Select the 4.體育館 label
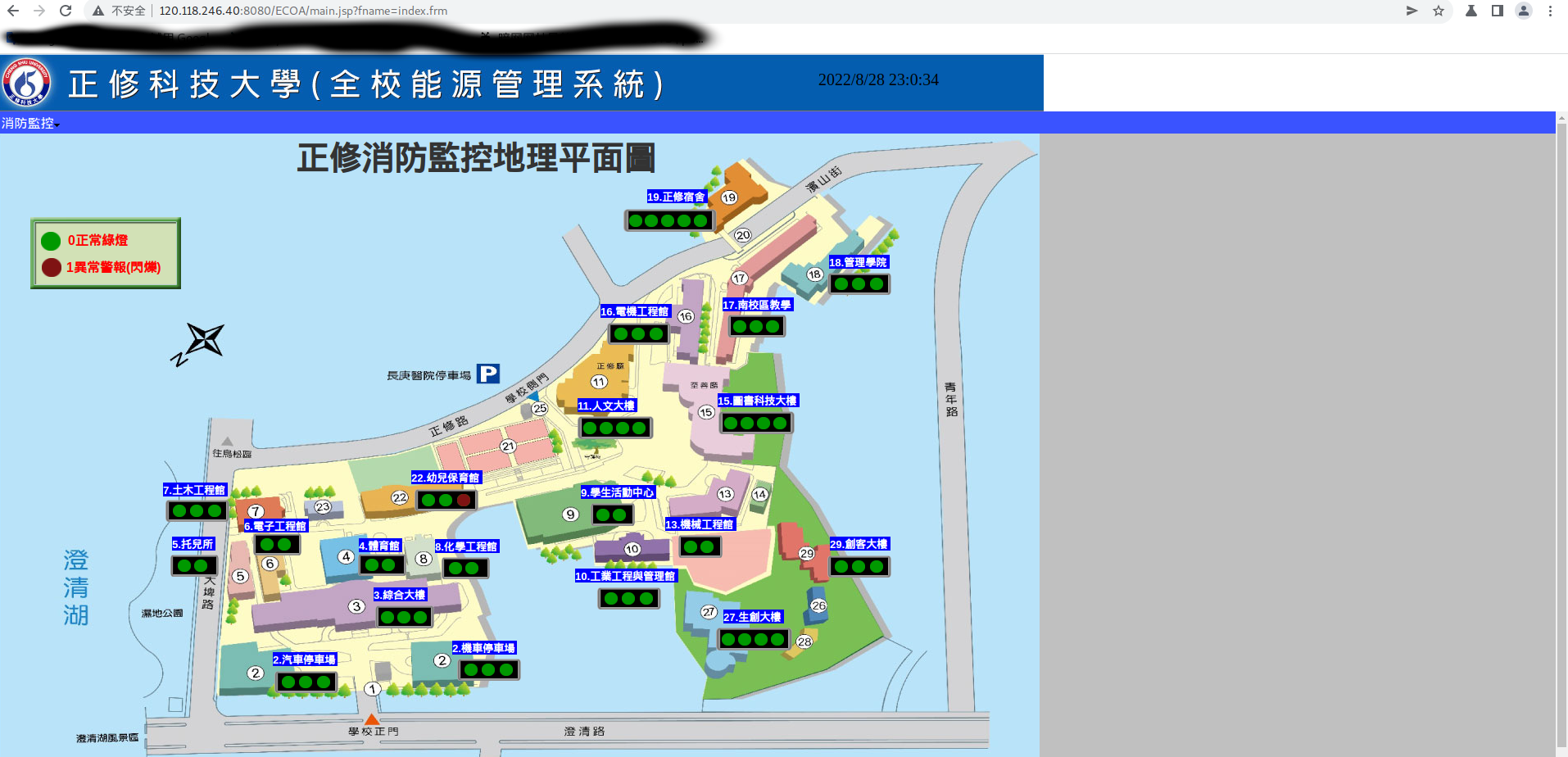 tap(379, 546)
